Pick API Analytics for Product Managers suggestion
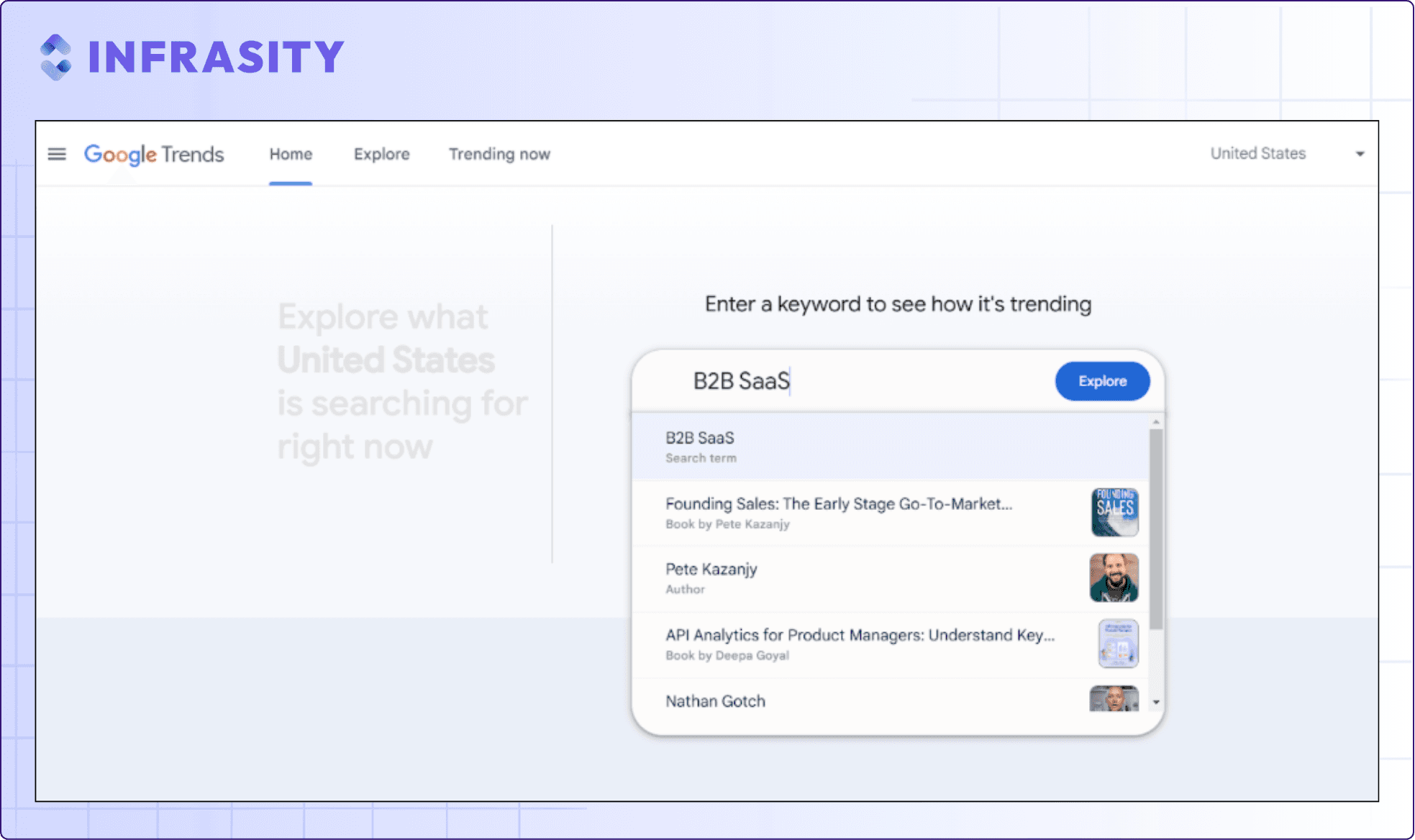This screenshot has width=1415, height=840. click(890, 644)
